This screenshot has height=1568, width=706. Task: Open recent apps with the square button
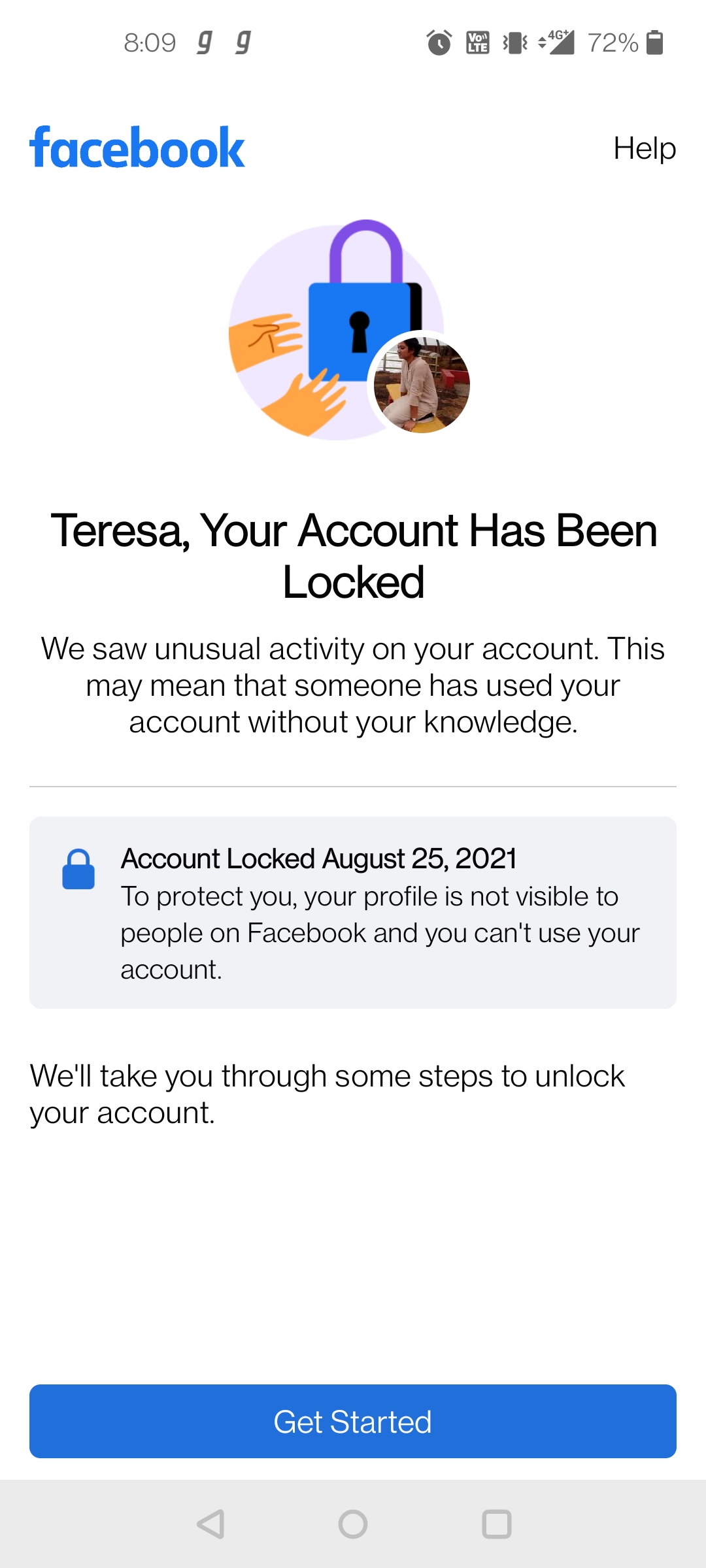[496, 1524]
